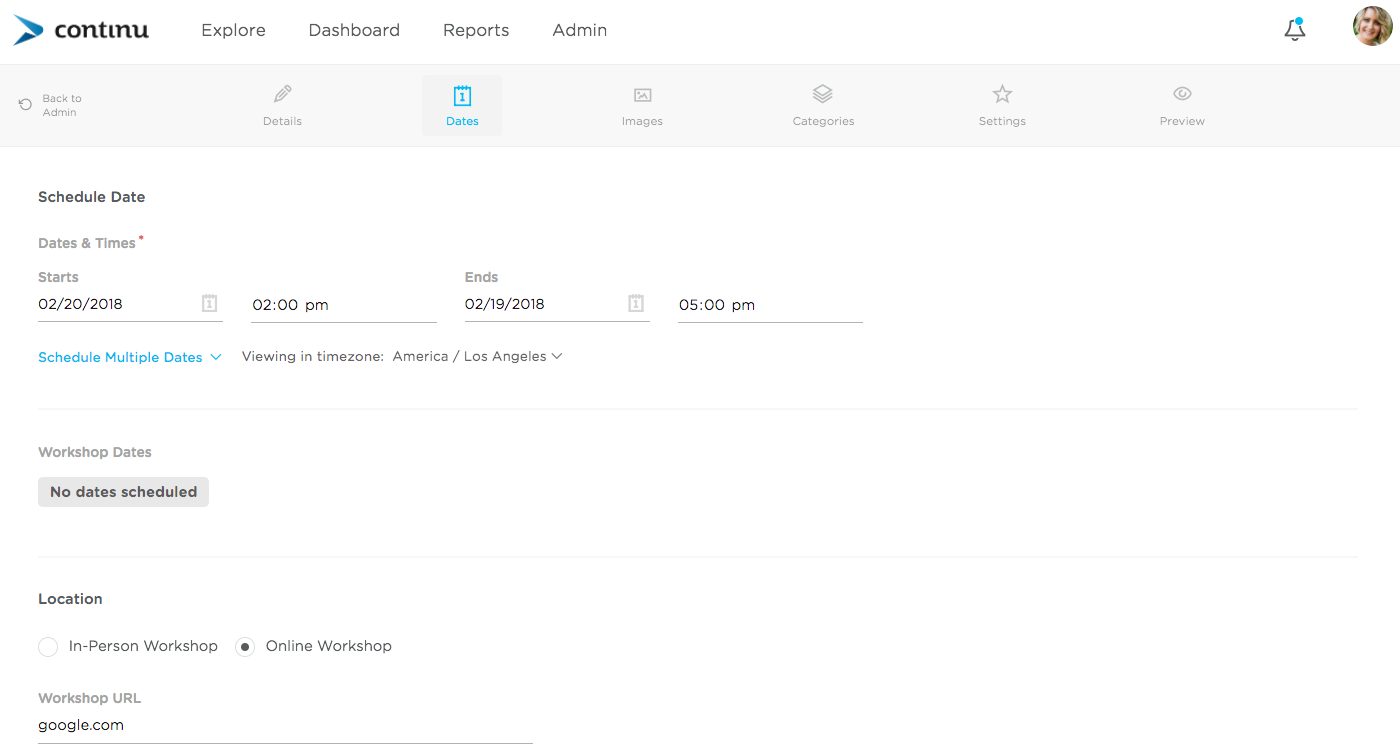Click the Back to Admin arrow icon
The height and width of the screenshot is (750, 1400).
tap(25, 105)
